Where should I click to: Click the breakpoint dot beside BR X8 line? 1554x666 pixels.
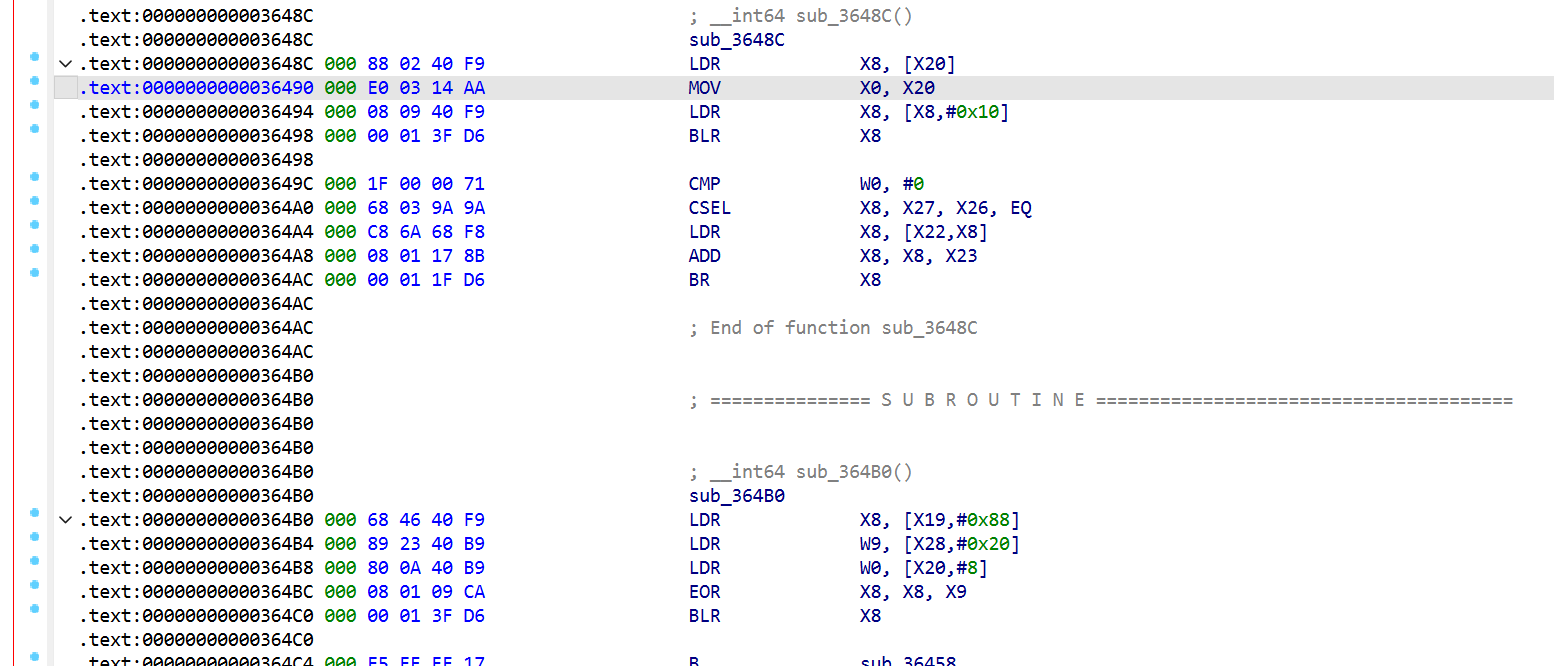tap(35, 272)
